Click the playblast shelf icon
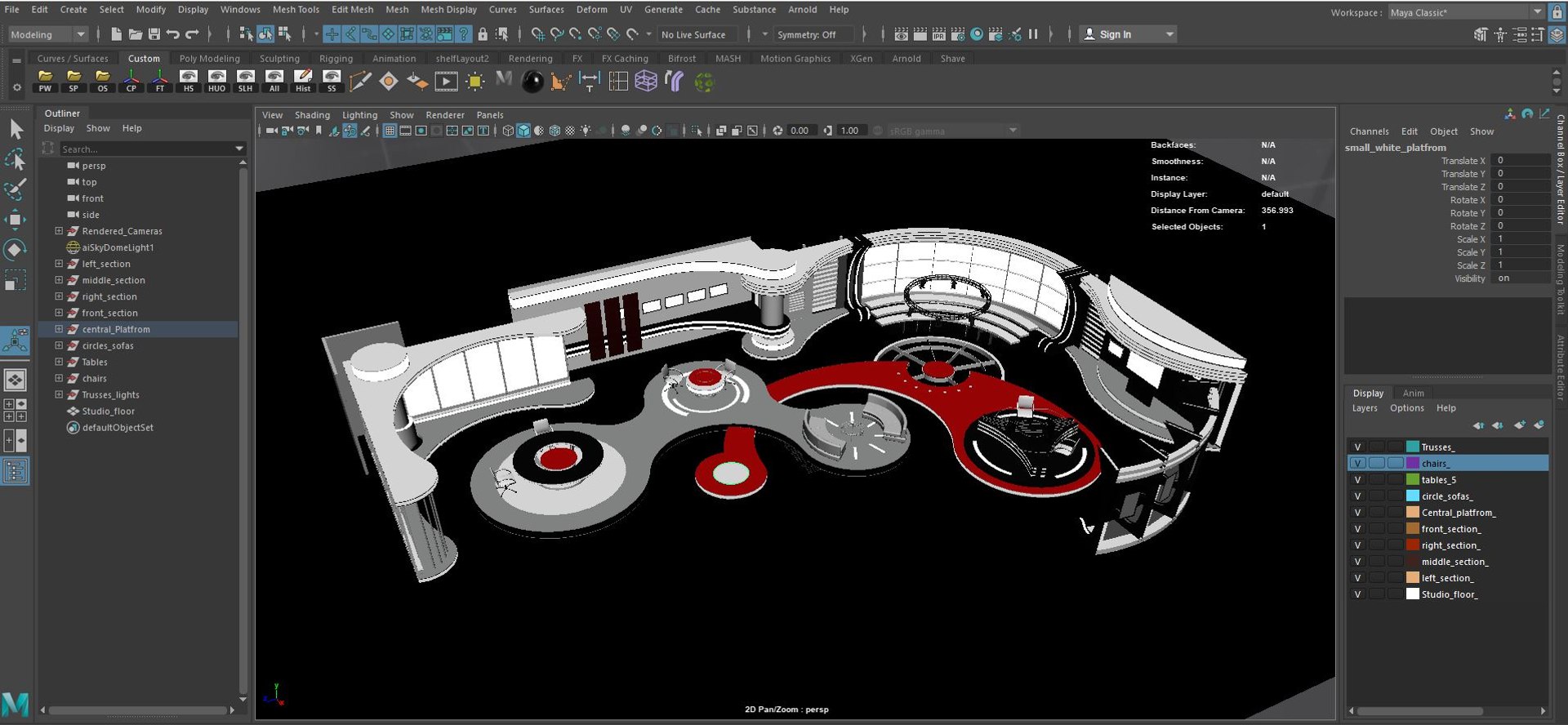This screenshot has width=1568, height=725. point(446,81)
